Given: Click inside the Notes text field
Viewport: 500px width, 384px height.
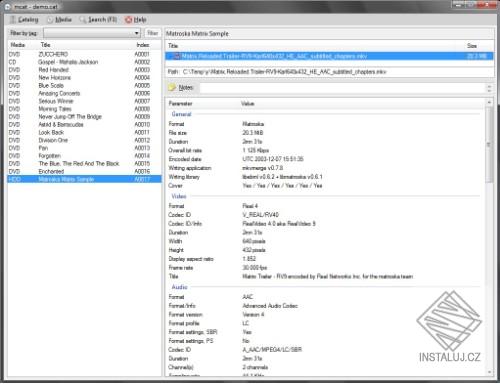Looking at the screenshot, I should click(x=343, y=88).
